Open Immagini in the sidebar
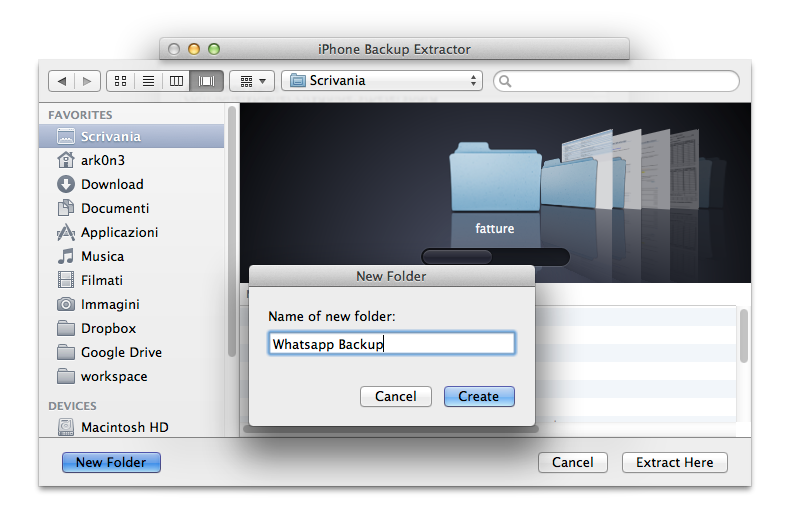 (132, 304)
